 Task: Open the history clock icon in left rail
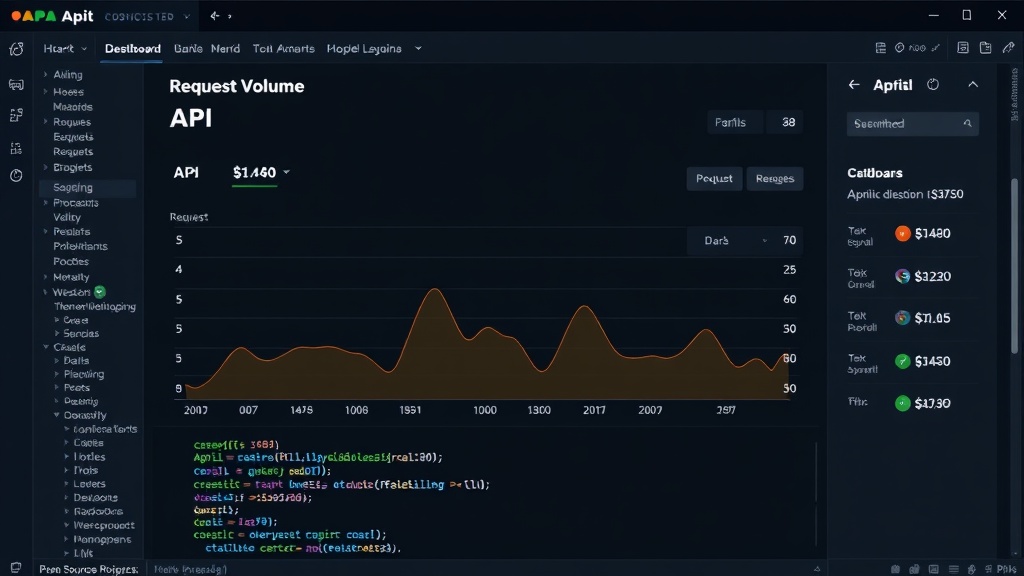click(16, 176)
